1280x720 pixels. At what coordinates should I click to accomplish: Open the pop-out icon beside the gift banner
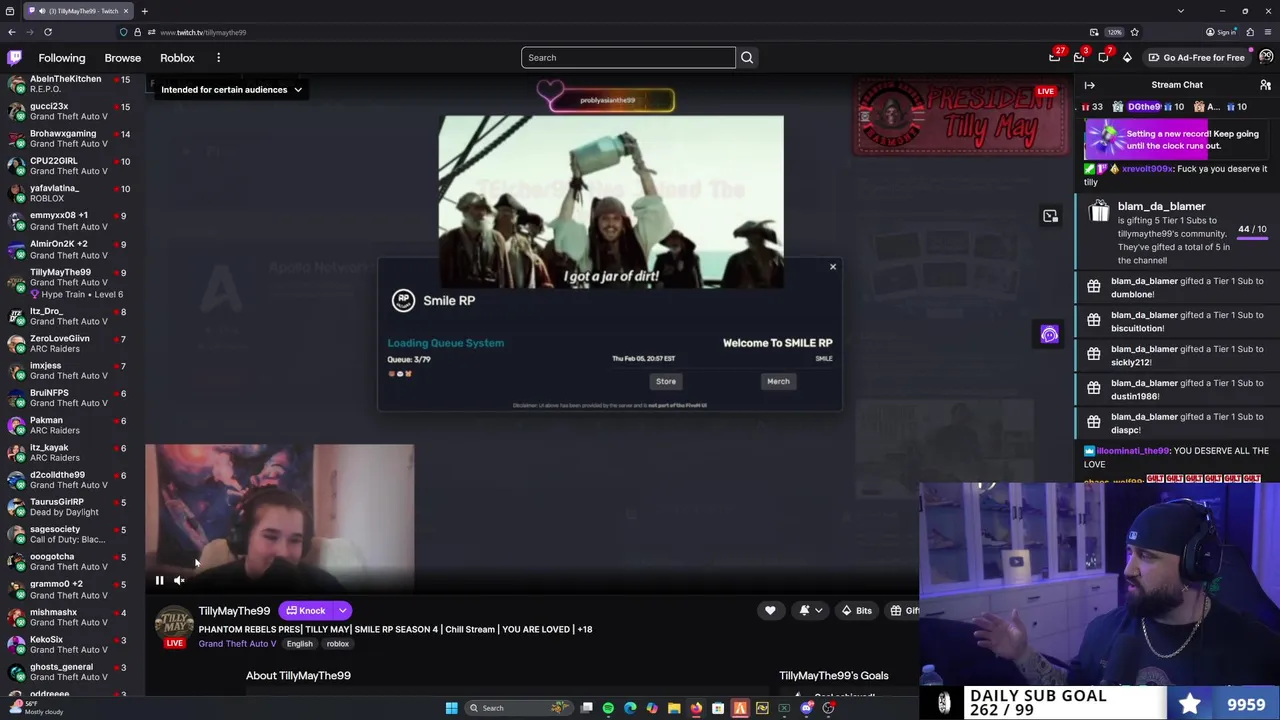click(x=1050, y=216)
